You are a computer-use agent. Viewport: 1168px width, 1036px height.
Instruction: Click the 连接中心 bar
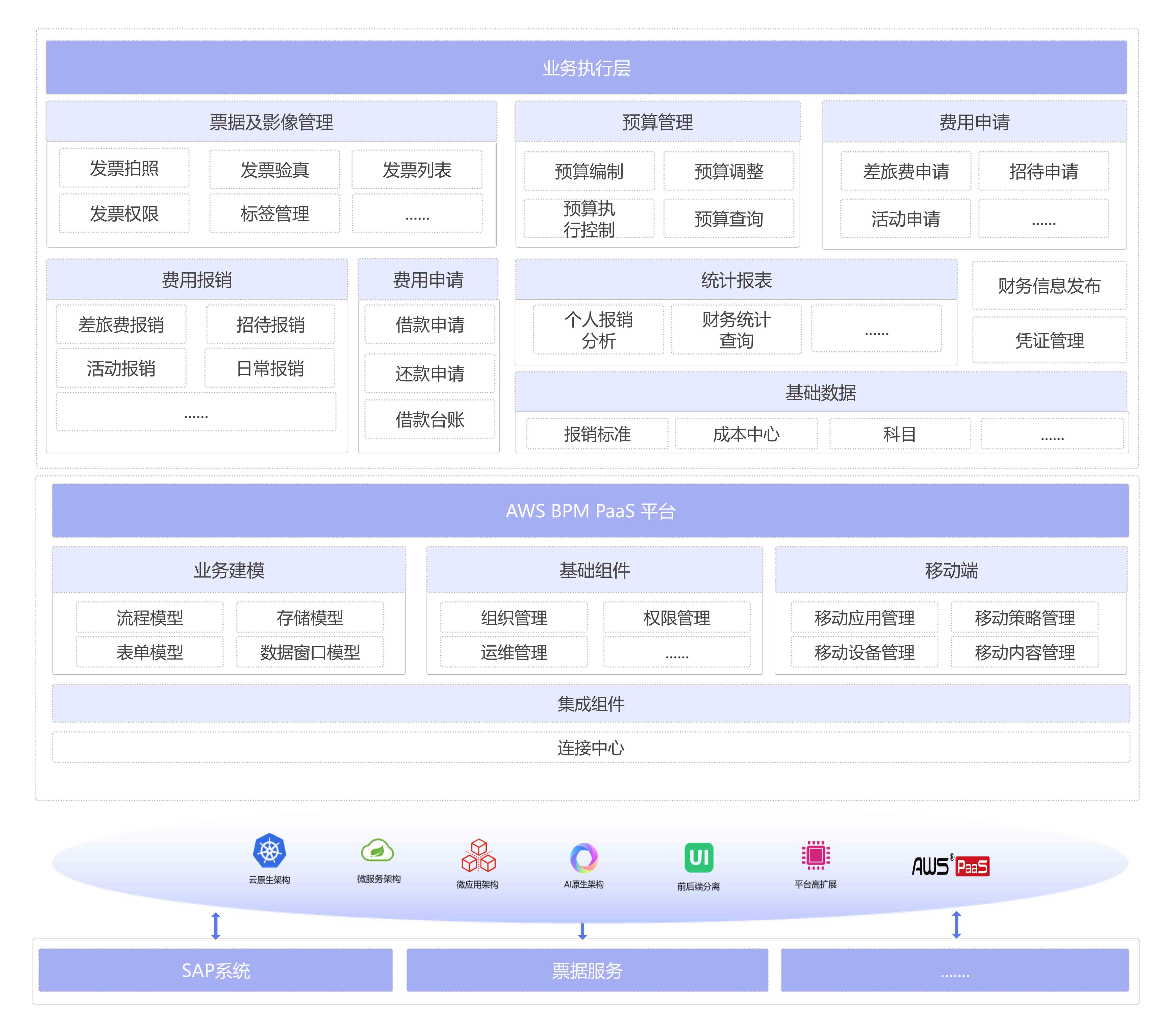click(x=590, y=748)
